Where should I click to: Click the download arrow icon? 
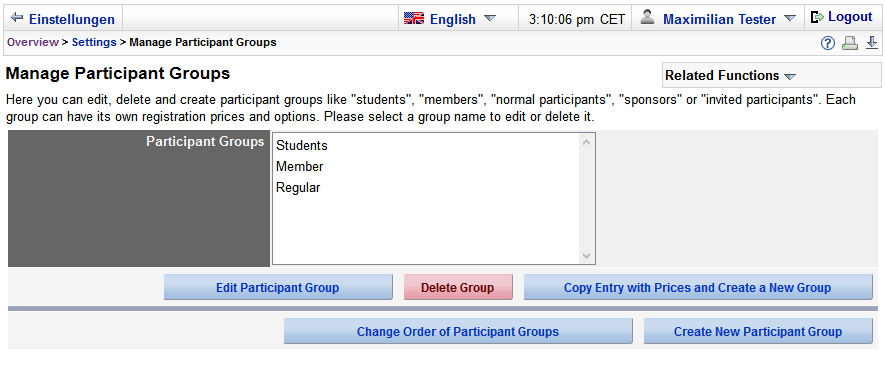(x=872, y=43)
